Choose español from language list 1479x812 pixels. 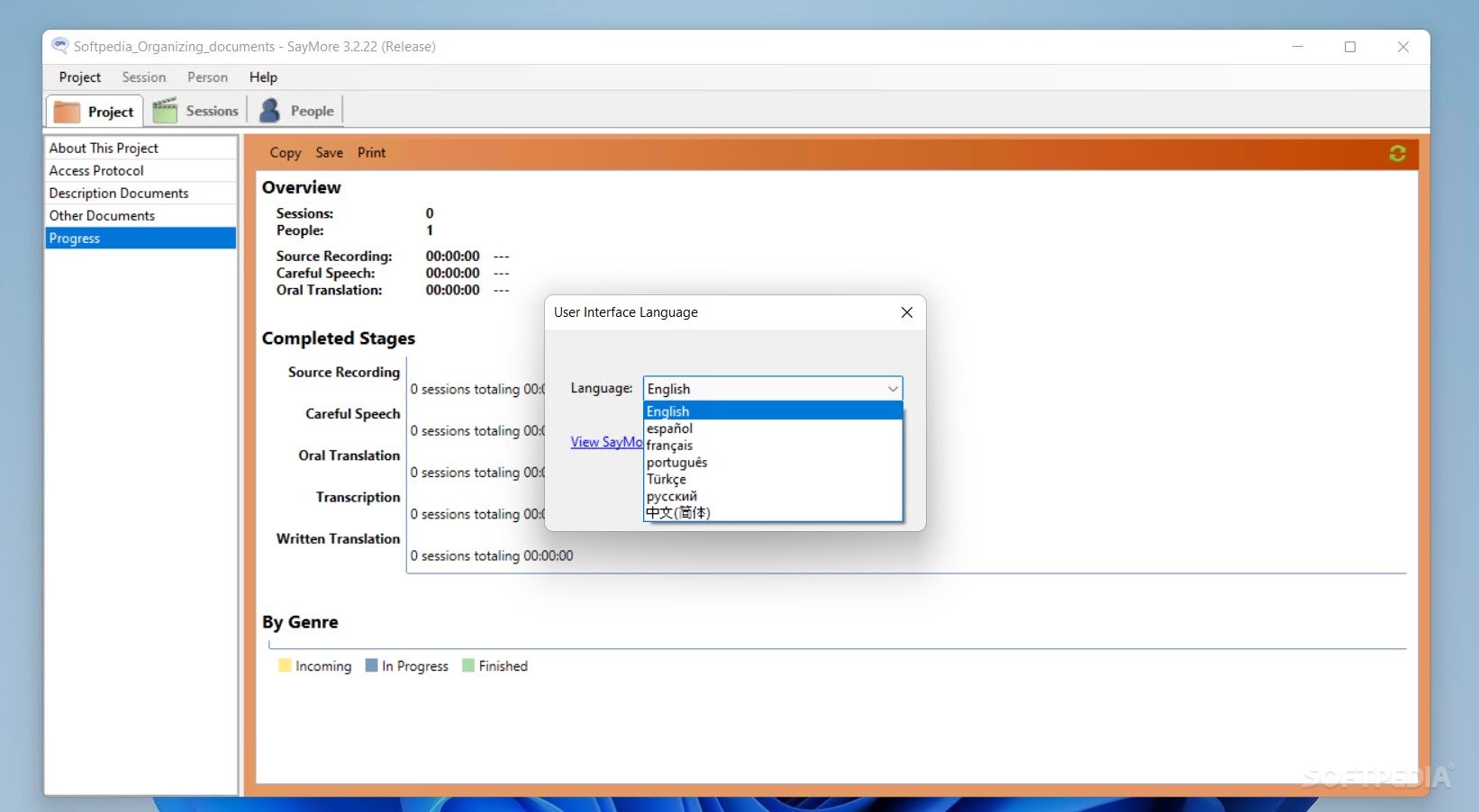[773, 429]
